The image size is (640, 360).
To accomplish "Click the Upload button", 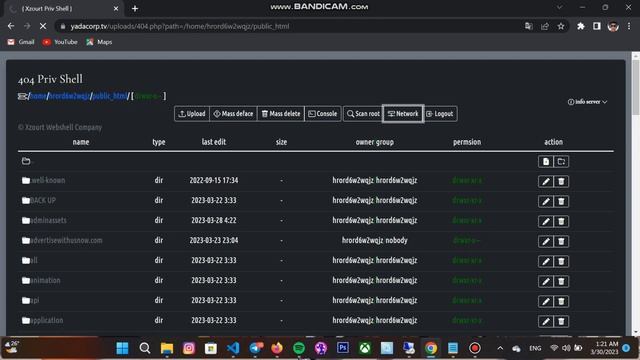I will pos(192,114).
